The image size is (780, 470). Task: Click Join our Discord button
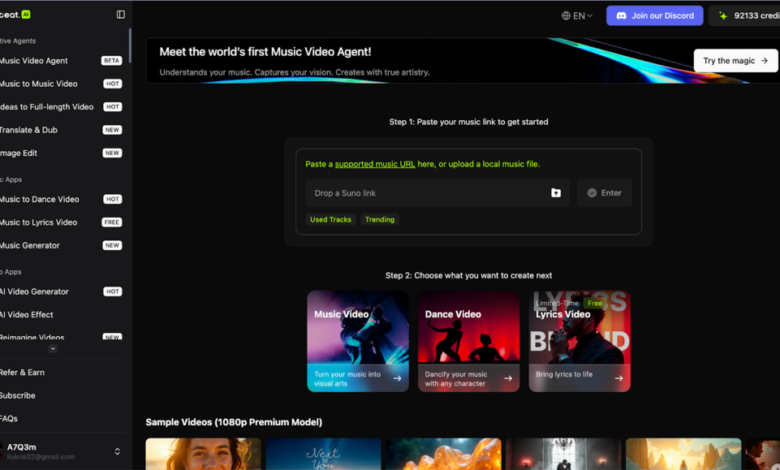tap(654, 15)
